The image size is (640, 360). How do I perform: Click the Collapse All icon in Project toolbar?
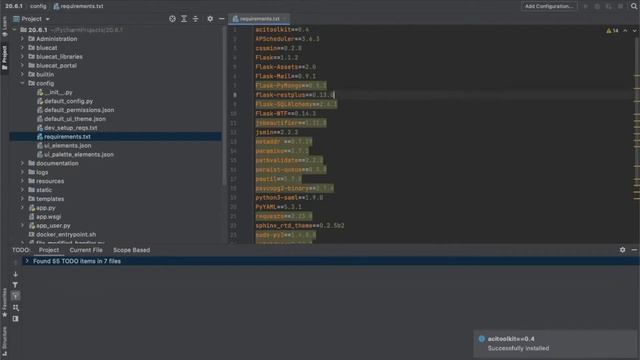coord(196,19)
